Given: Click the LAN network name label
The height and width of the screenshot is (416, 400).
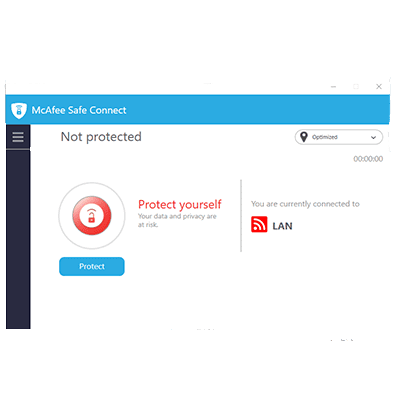Looking at the screenshot, I should tap(282, 226).
